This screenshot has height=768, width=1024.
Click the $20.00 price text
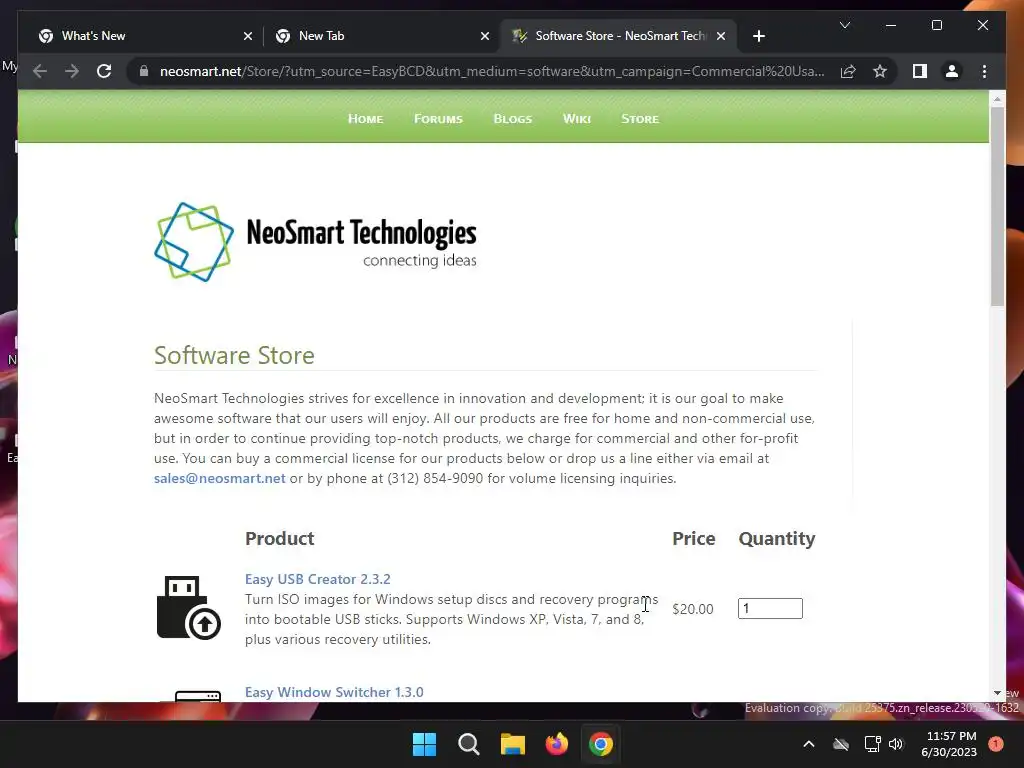692,609
